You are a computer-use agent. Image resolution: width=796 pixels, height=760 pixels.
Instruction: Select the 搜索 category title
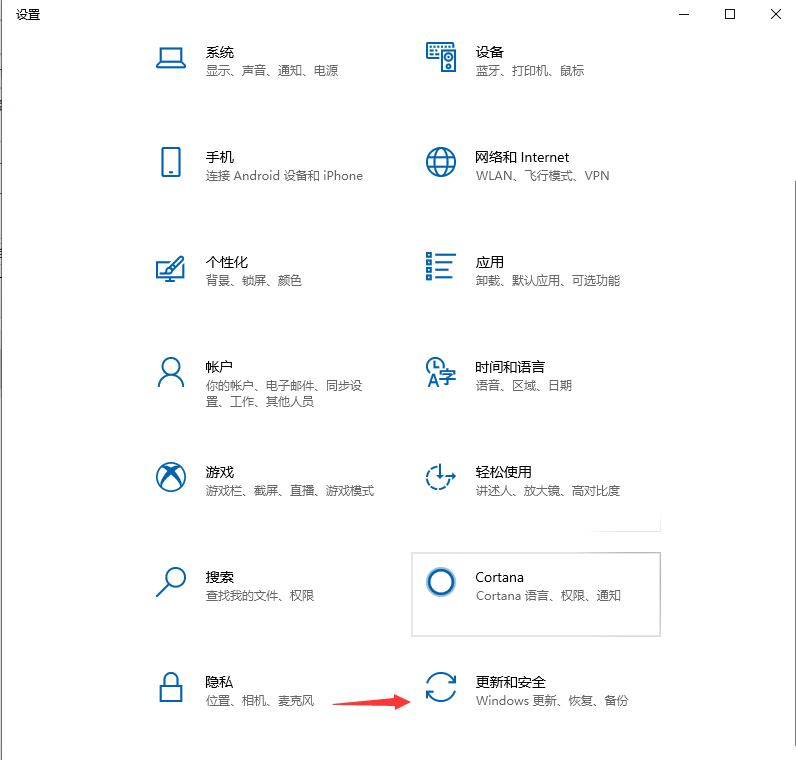[219, 577]
